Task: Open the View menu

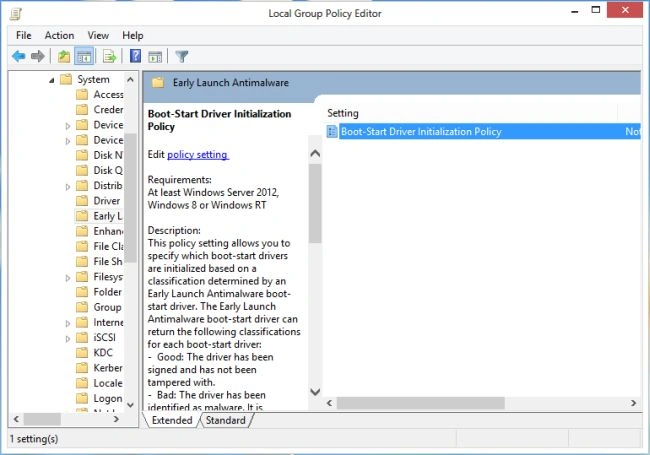Action: (x=98, y=36)
